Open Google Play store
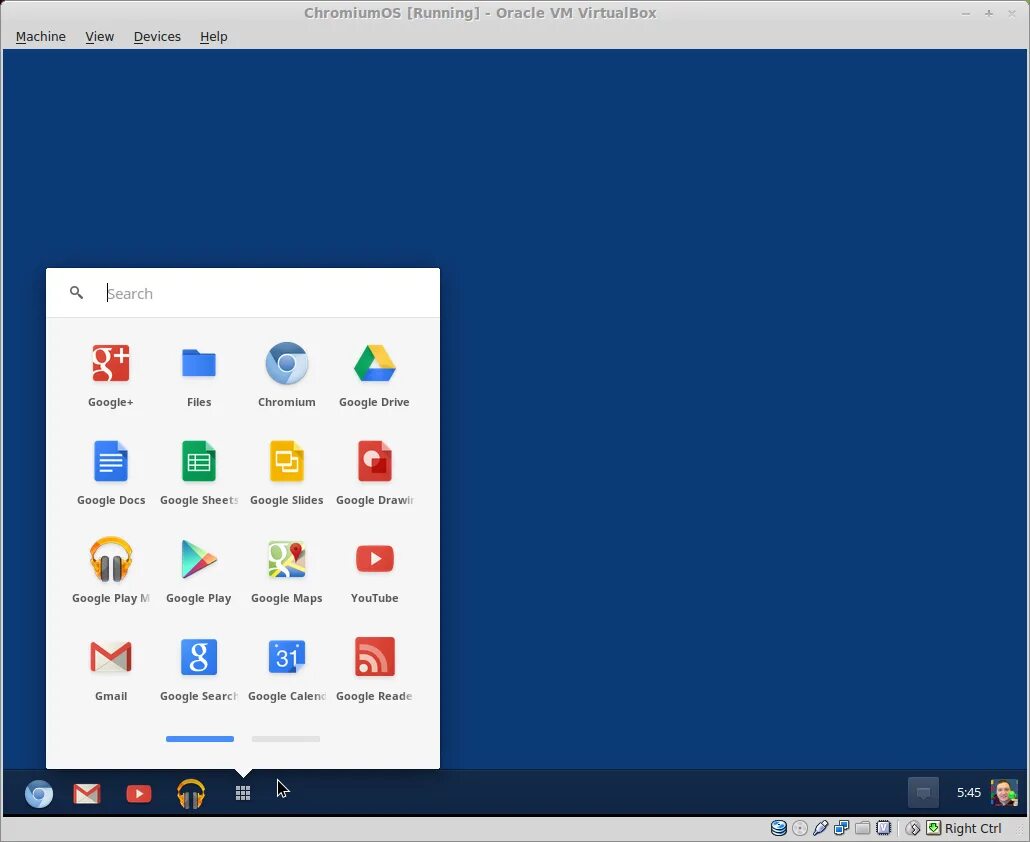Viewport: 1030px width, 842px height. [x=198, y=560]
